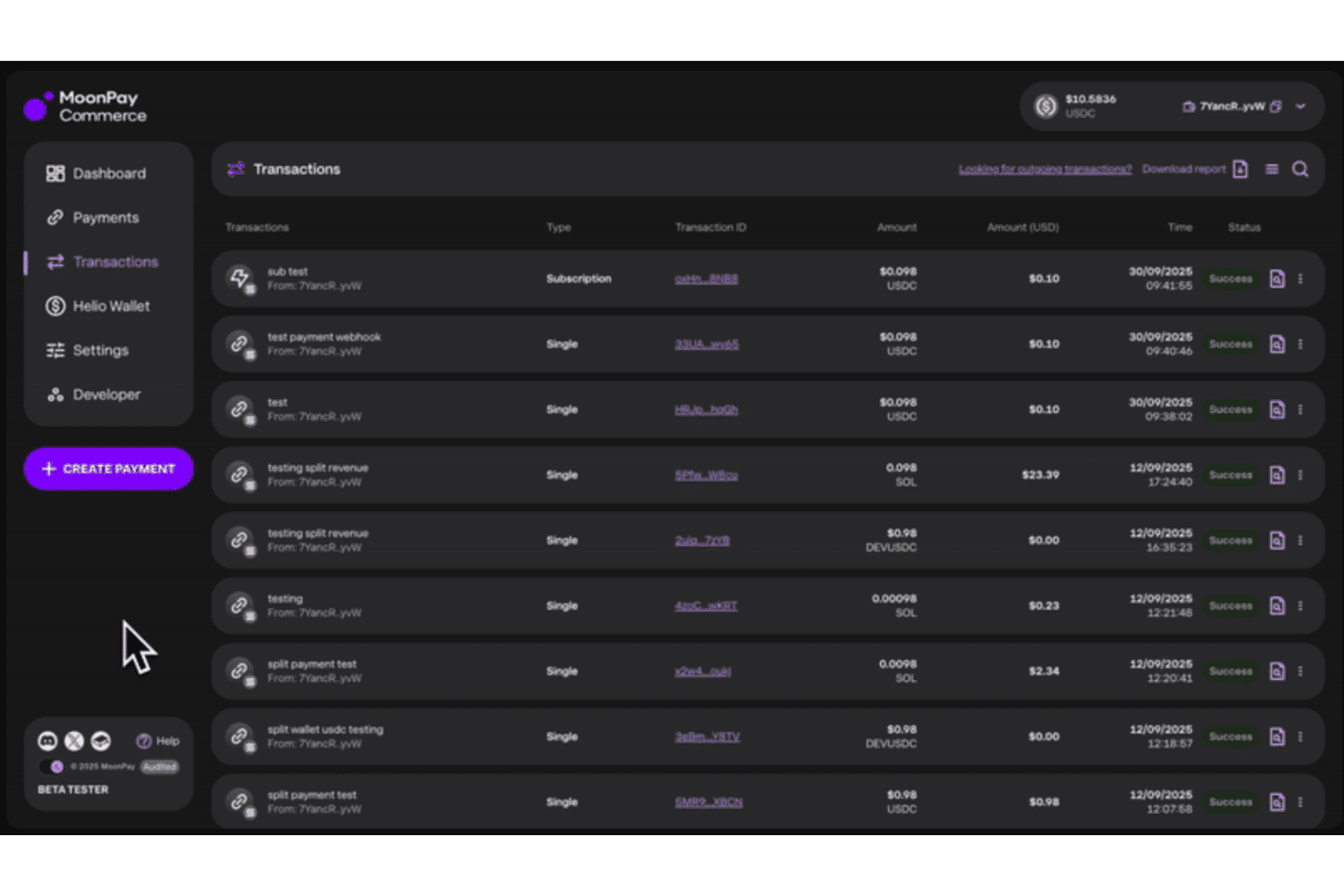The width and height of the screenshot is (1344, 896).
Task: Click the Download report file icon
Action: (1240, 170)
